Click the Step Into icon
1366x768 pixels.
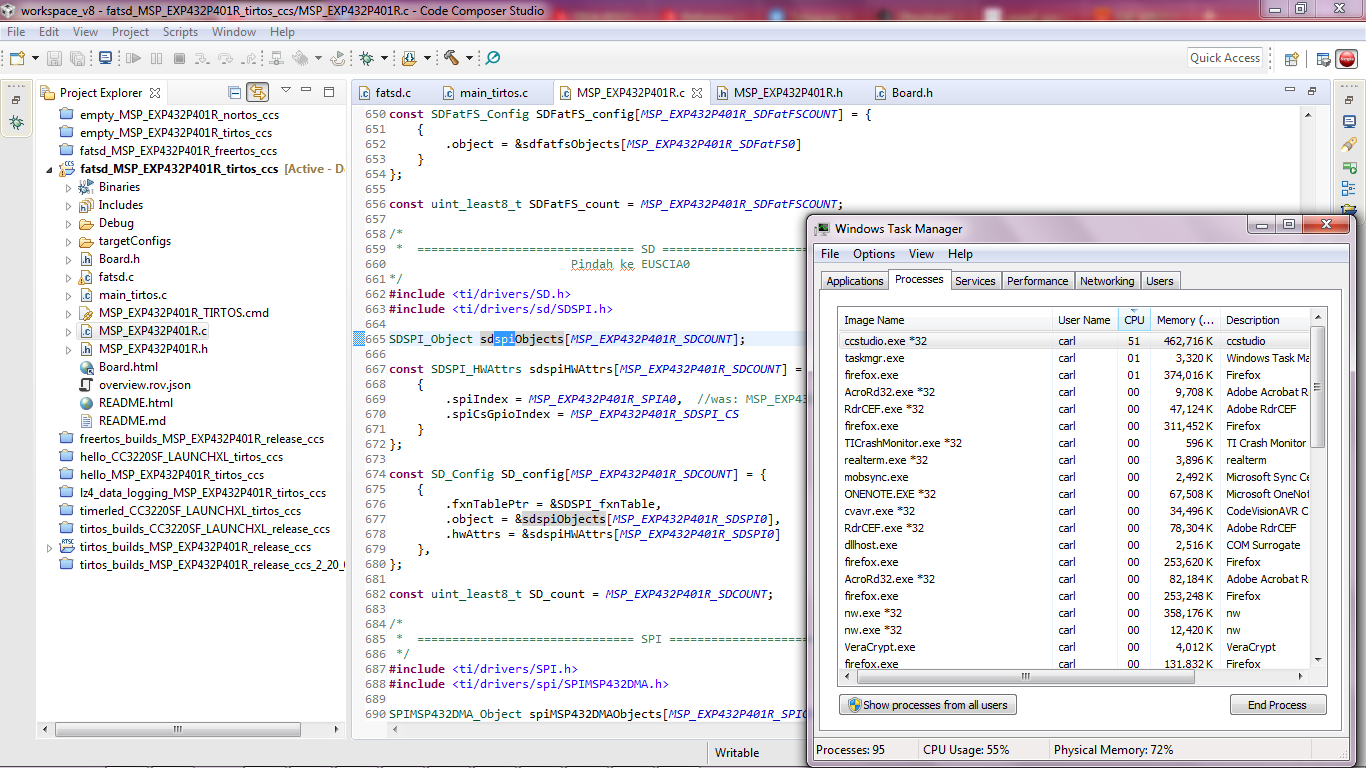click(202, 58)
